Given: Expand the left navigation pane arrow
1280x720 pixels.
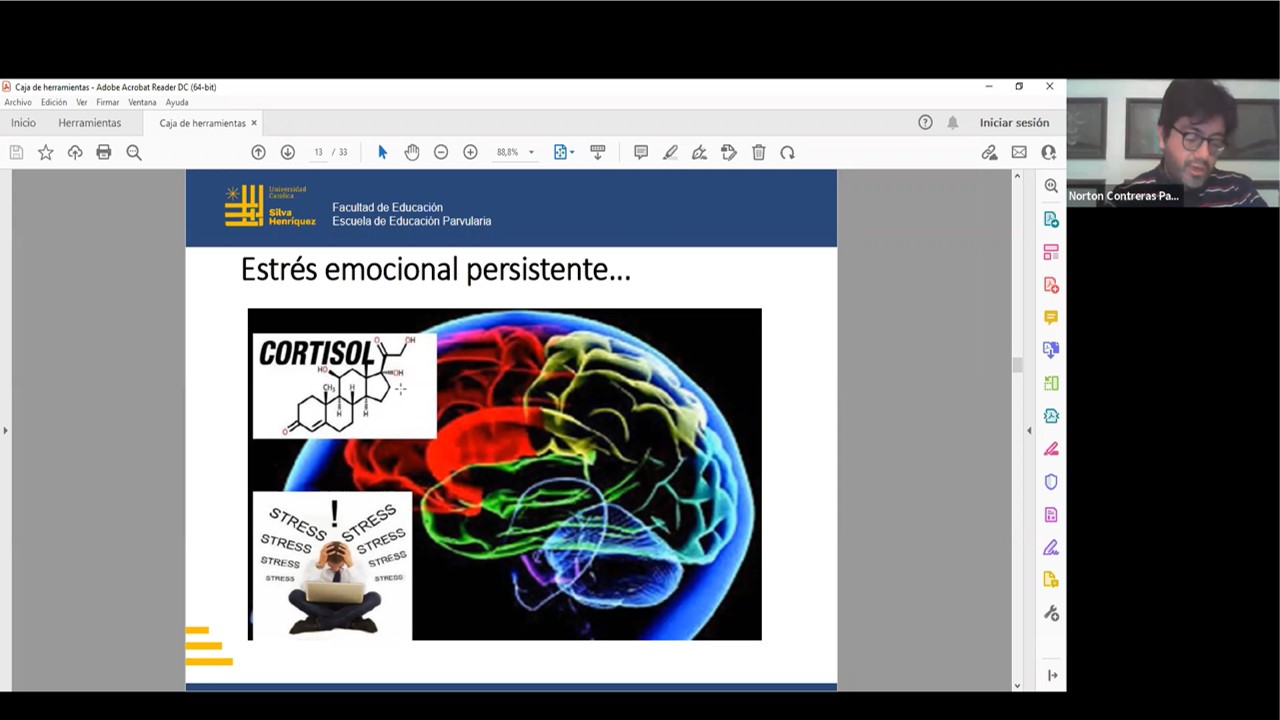Looking at the screenshot, I should 5,430.
